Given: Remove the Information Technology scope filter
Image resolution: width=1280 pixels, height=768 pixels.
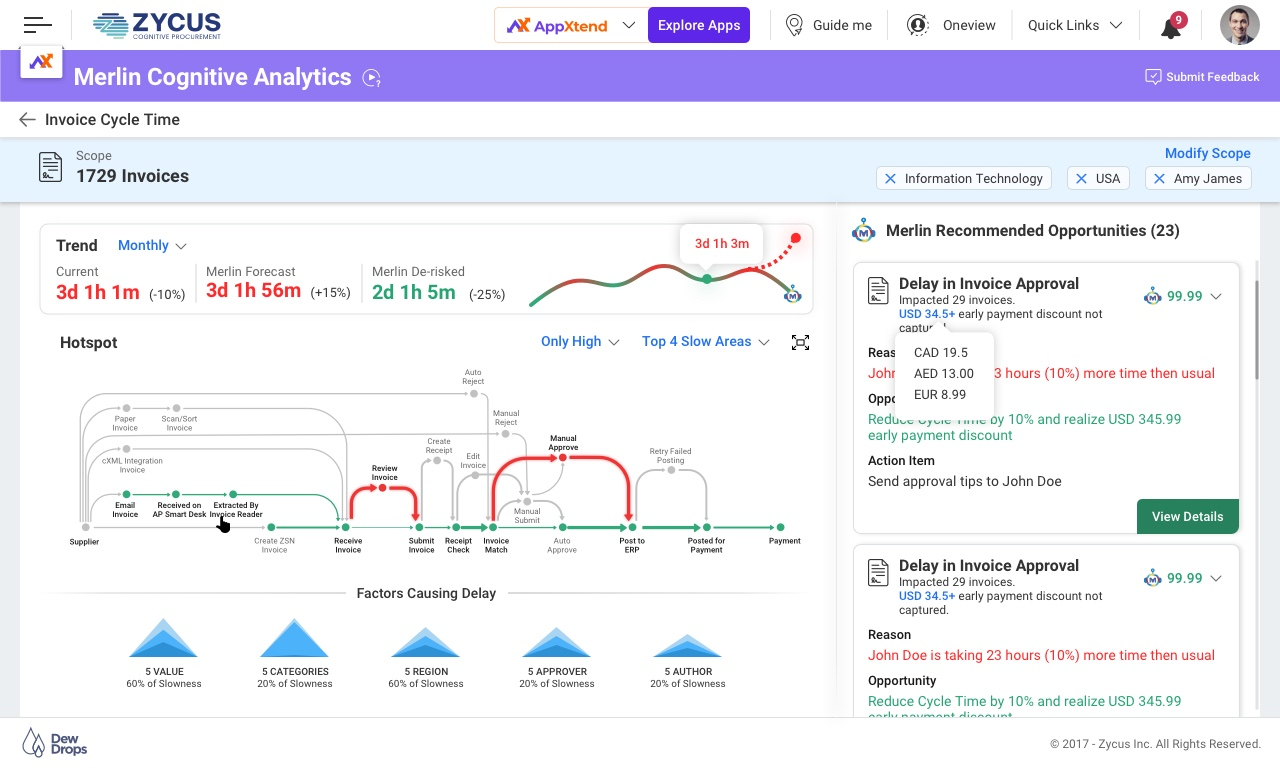Looking at the screenshot, I should pos(890,179).
